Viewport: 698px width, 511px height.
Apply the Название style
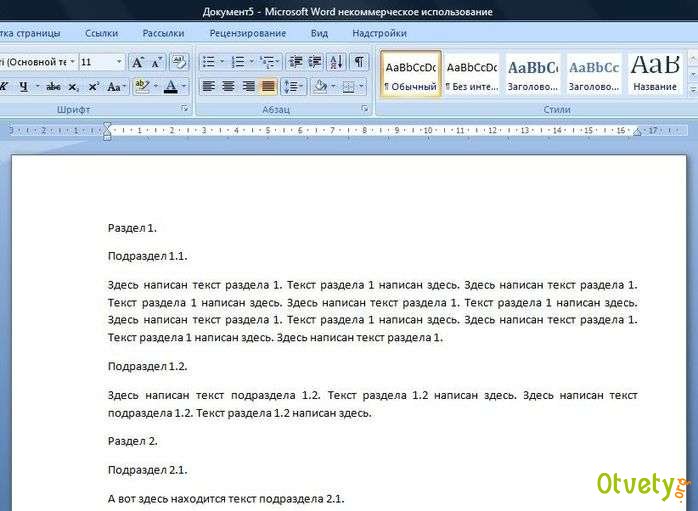point(655,74)
